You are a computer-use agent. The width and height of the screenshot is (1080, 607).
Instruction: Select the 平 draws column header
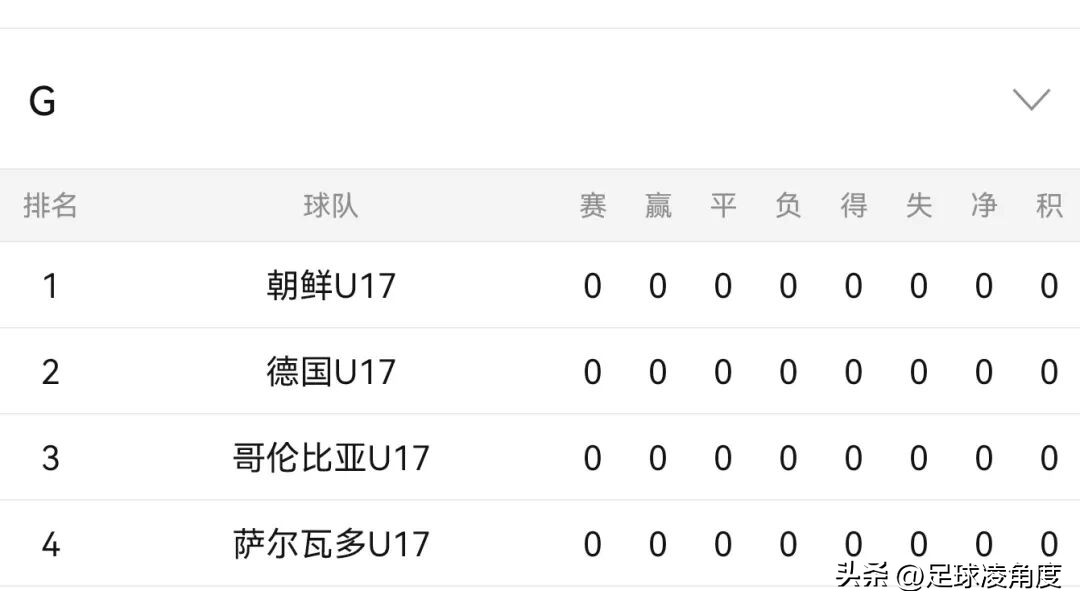click(x=723, y=205)
